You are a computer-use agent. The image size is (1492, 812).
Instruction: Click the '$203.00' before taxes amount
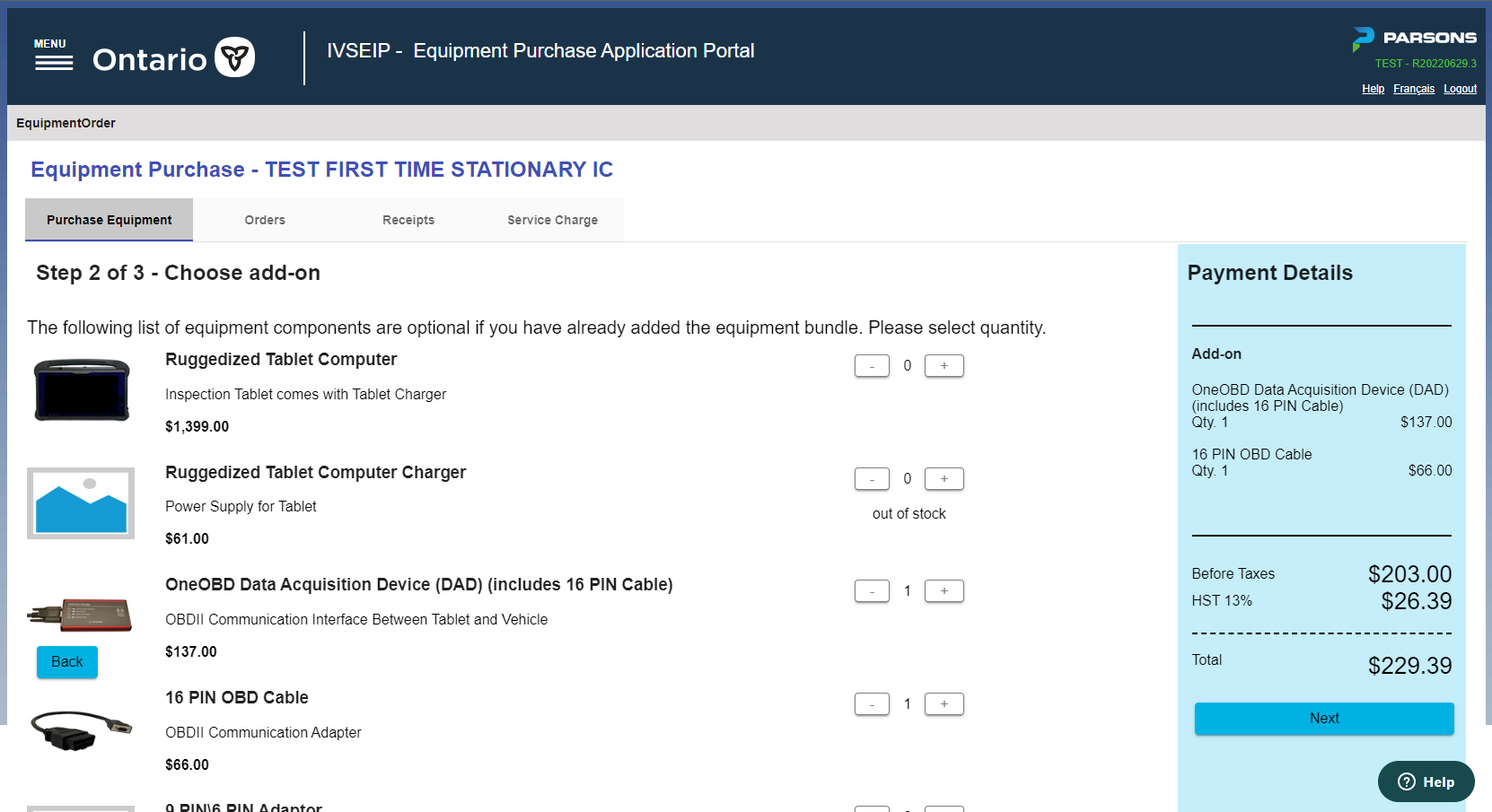point(1409,574)
